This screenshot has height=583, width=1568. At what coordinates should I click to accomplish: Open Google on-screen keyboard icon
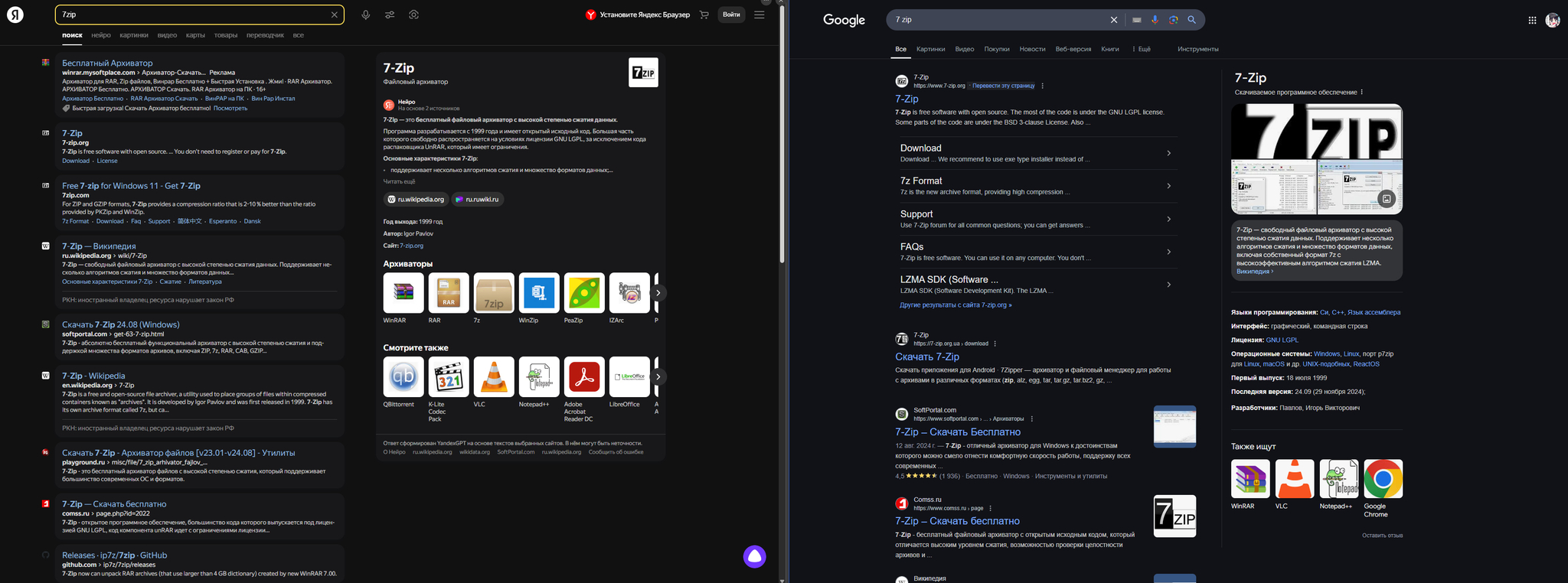pos(1137,20)
